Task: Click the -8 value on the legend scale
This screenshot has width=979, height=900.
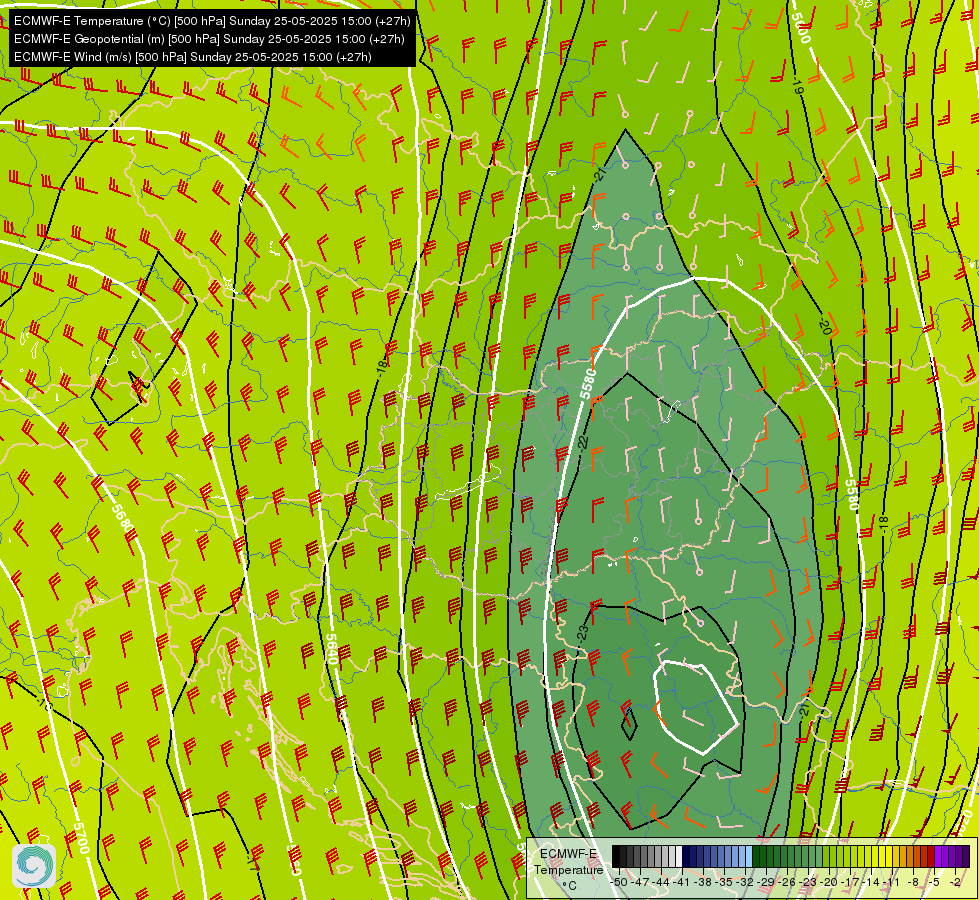Action: 913,882
